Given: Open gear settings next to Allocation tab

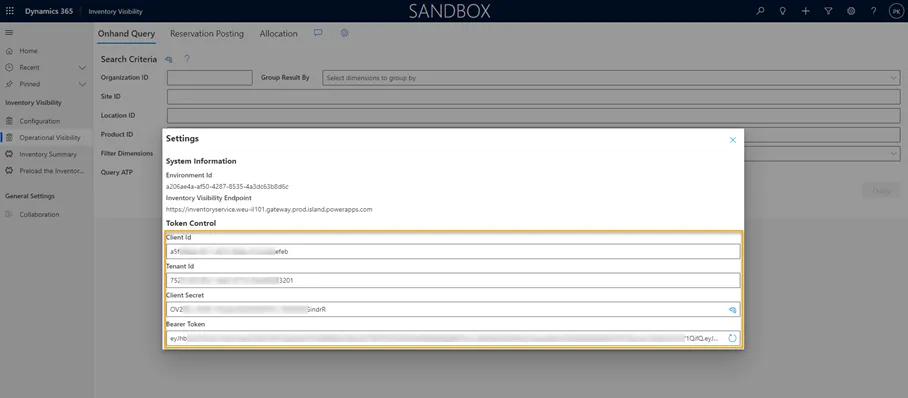Looking at the screenshot, I should 345,33.
